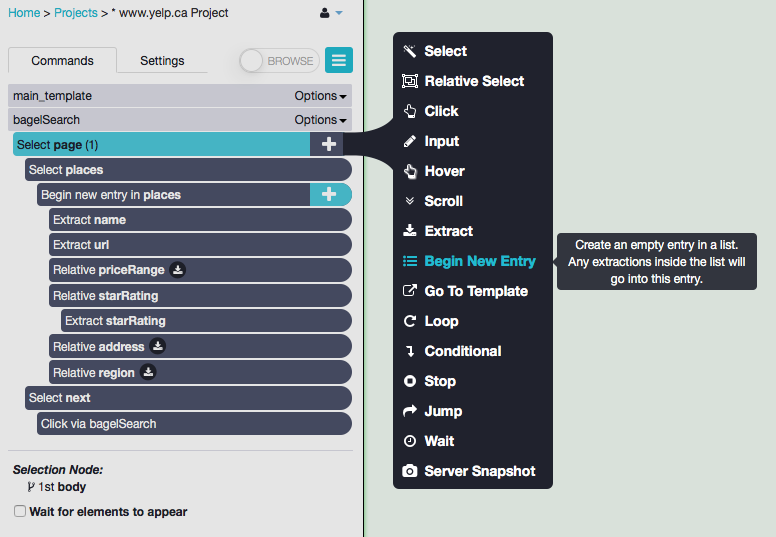
Task: Click the 1st body selection node
Action: [x=57, y=487]
